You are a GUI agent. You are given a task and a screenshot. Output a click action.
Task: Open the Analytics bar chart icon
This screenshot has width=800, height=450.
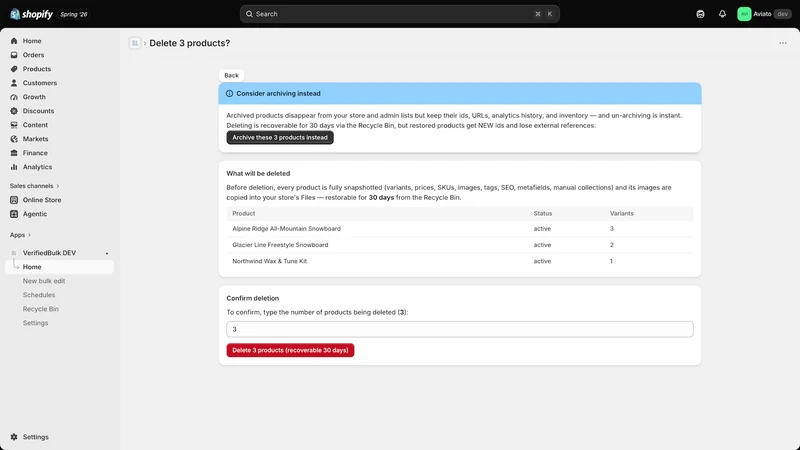[14, 167]
